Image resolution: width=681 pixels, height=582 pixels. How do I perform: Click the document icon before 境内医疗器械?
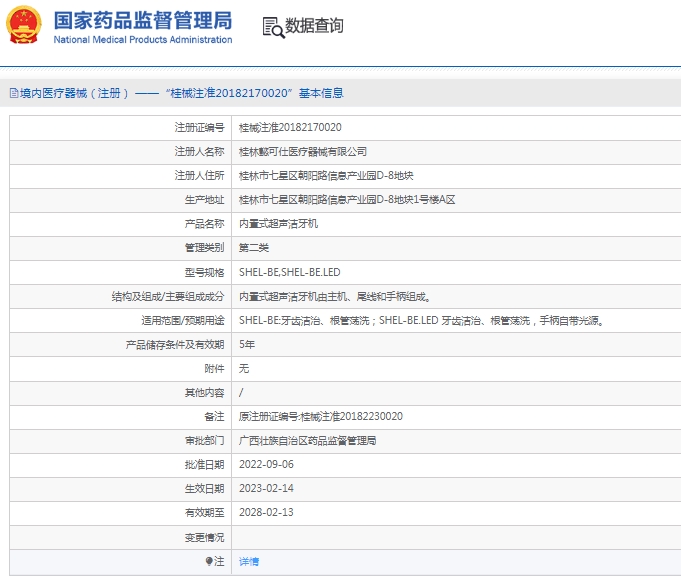coord(14,93)
